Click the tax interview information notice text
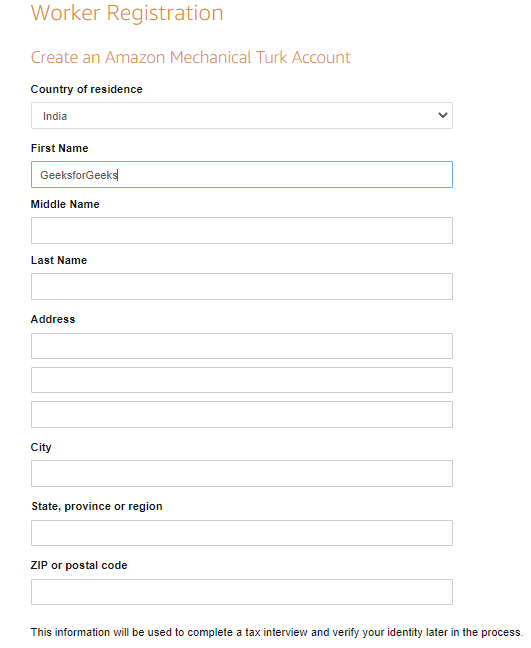531x648 pixels. pyautogui.click(x=277, y=632)
